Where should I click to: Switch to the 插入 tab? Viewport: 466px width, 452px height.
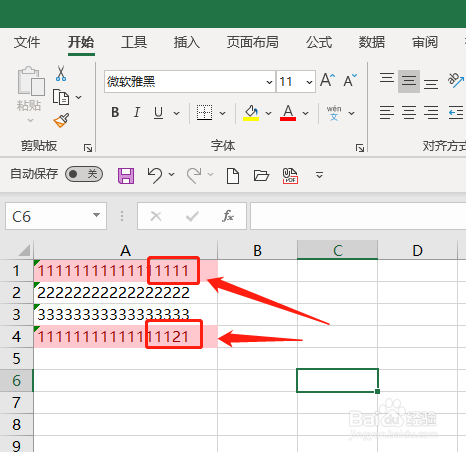point(187,42)
